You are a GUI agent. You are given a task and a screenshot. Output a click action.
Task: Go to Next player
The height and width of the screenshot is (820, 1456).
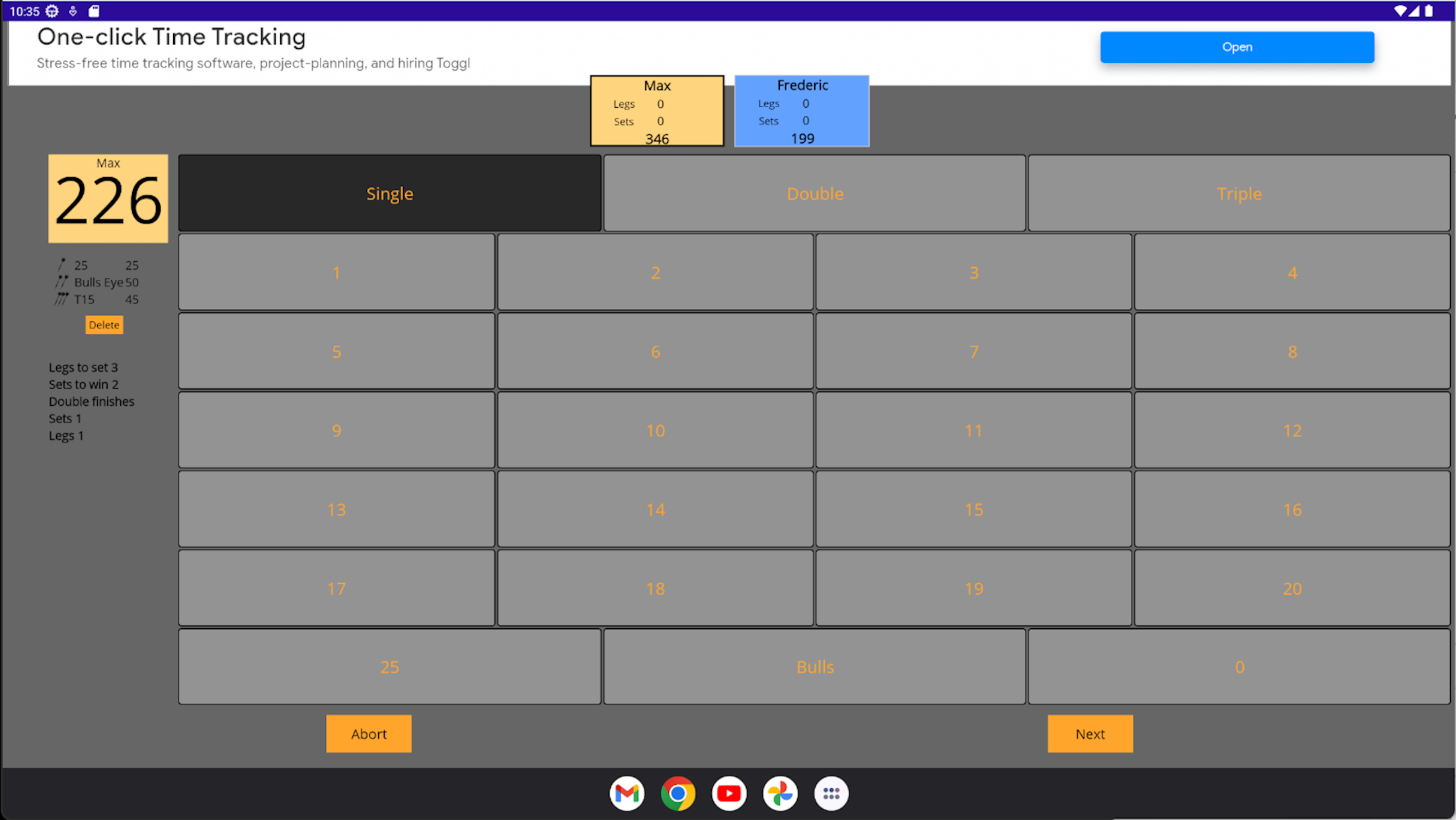pyautogui.click(x=1089, y=733)
